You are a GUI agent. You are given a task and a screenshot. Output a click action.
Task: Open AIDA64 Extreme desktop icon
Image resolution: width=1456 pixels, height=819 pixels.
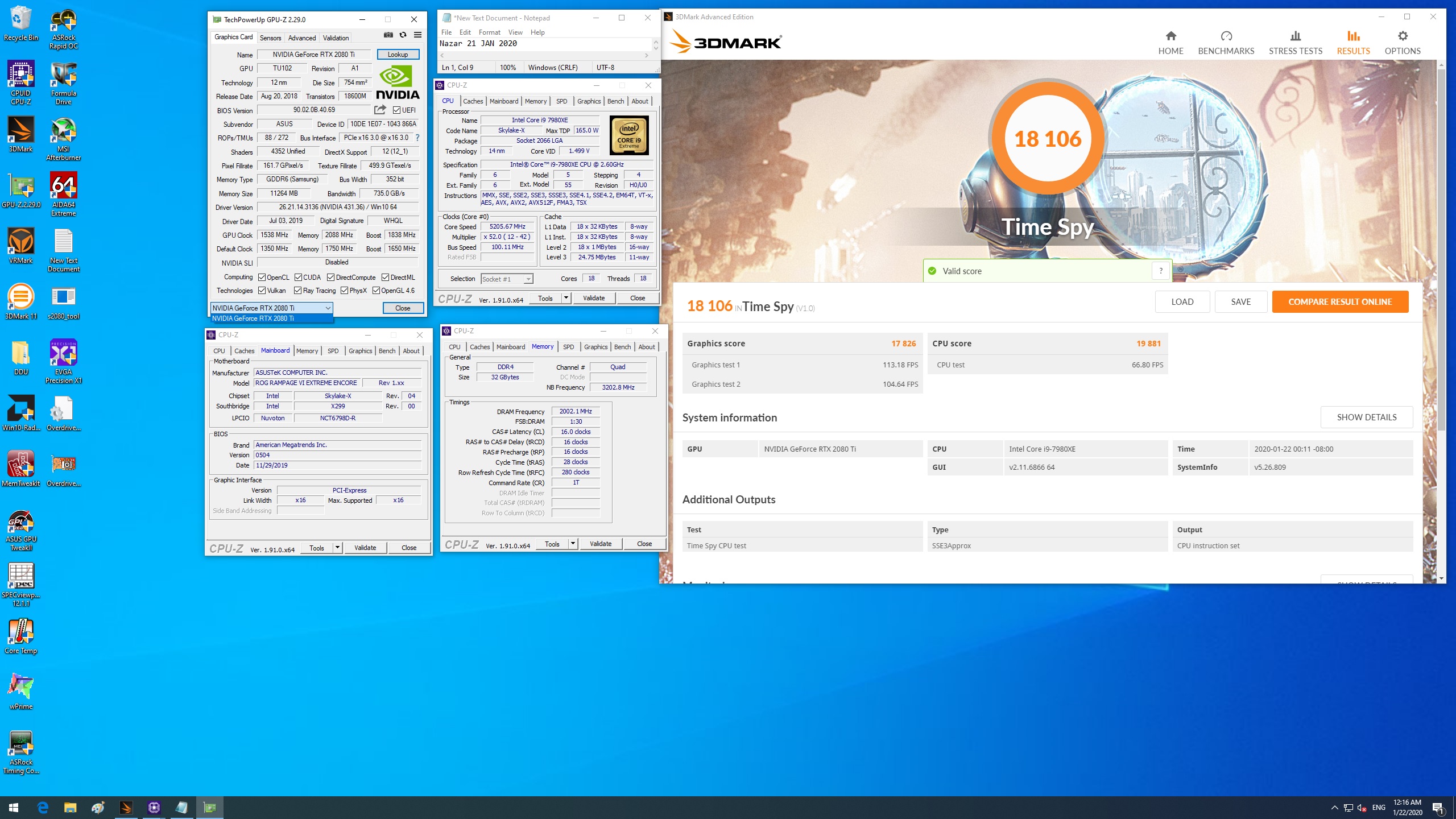pyautogui.click(x=63, y=195)
